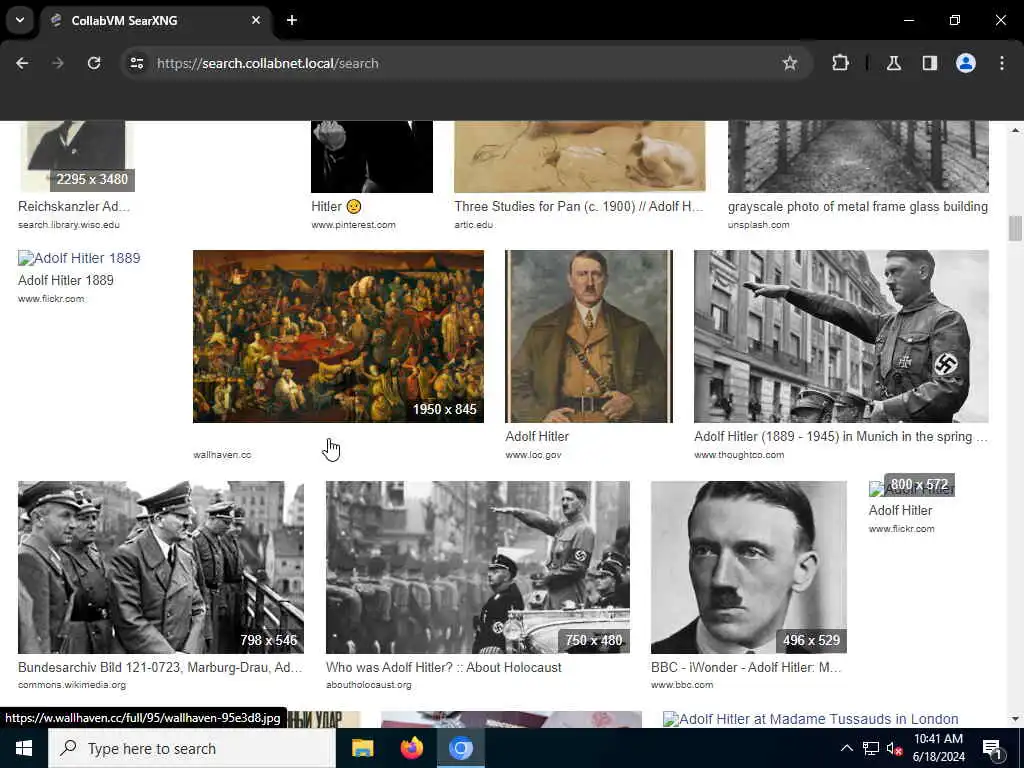Open the 750 x 480 parade photo thumbnail

(478, 568)
